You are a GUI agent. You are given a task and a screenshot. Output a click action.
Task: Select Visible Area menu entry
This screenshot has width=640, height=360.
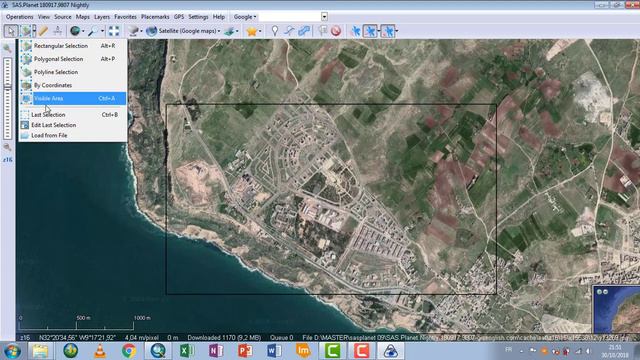[73, 98]
